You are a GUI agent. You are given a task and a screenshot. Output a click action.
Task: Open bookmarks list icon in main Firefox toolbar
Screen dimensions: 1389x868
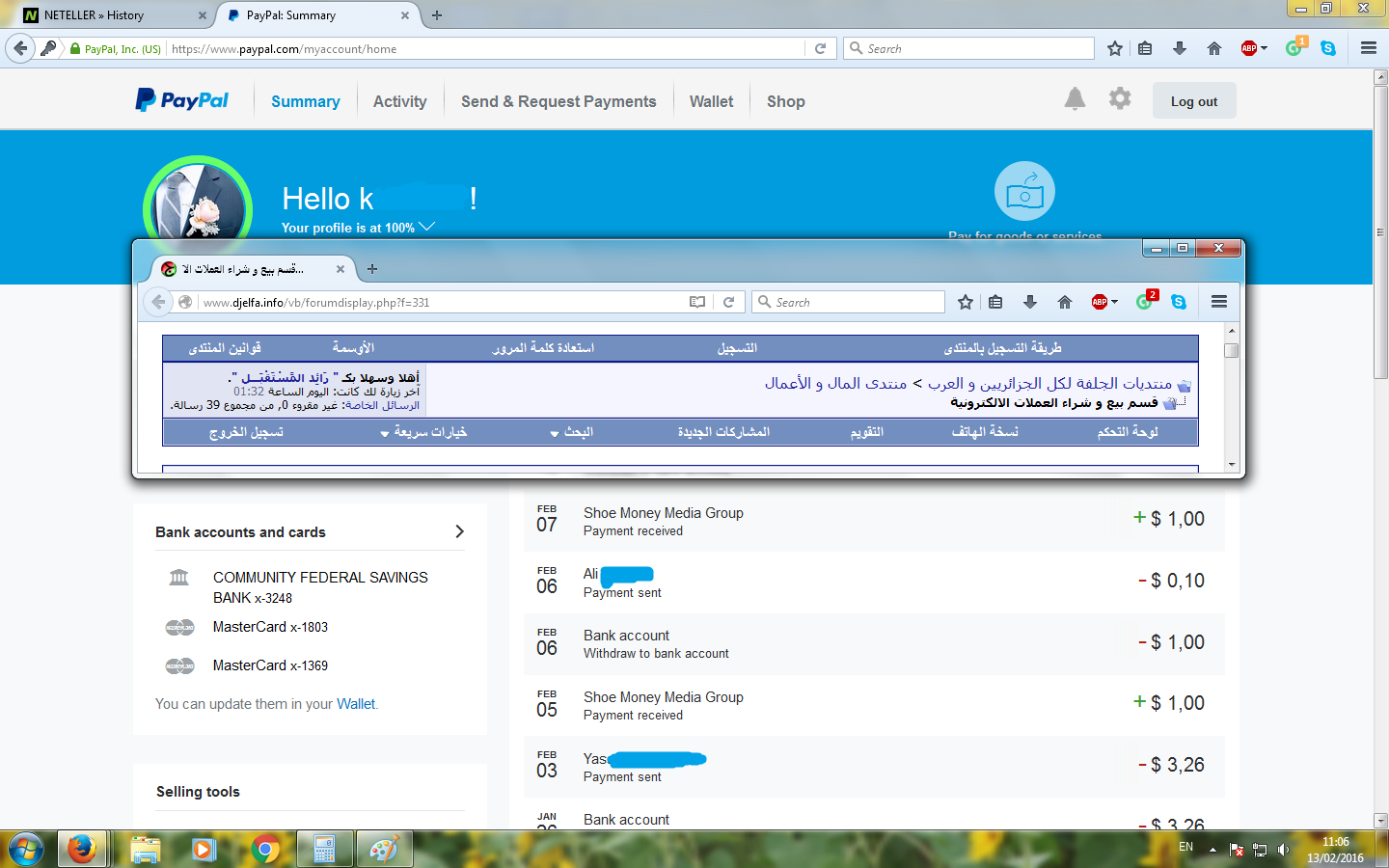point(1145,48)
